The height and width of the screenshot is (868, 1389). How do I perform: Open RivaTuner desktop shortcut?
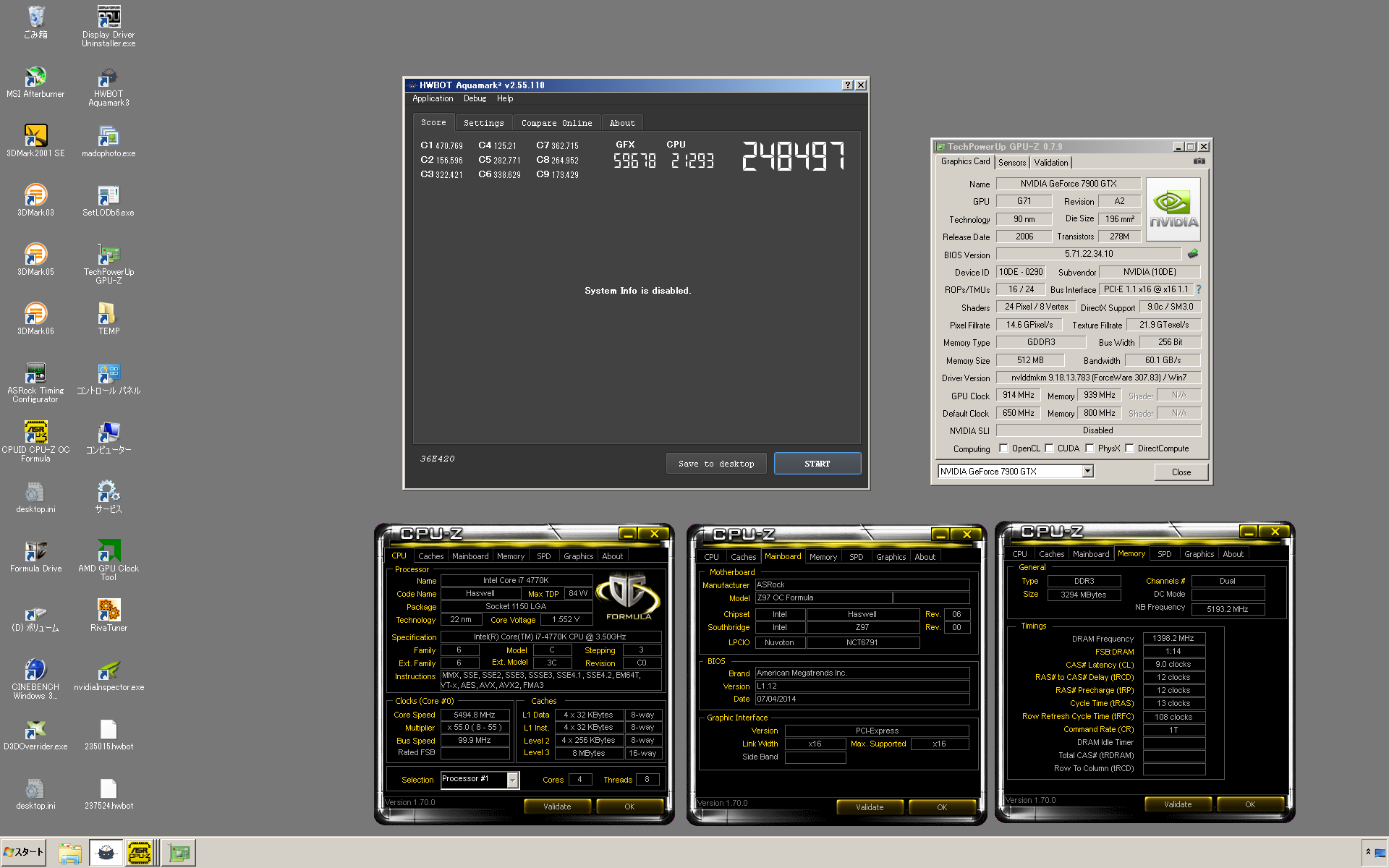pyautogui.click(x=109, y=616)
